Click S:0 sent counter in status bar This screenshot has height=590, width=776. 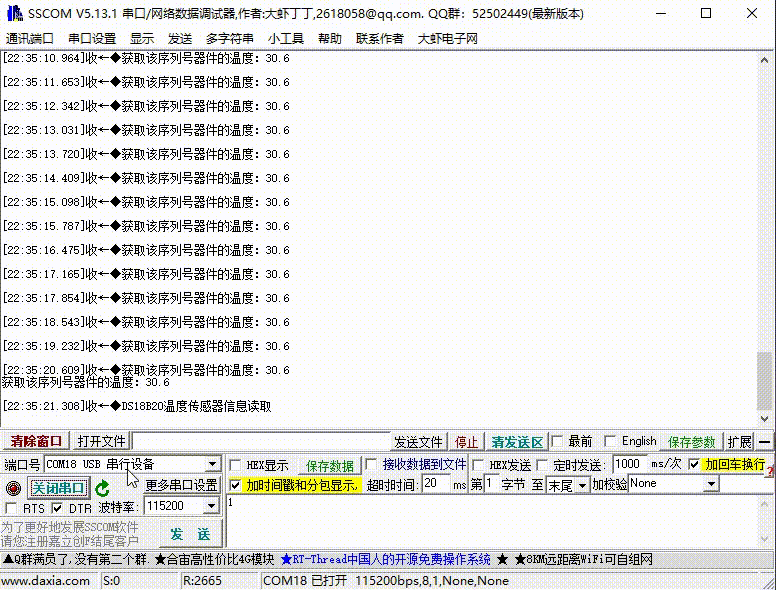[x=111, y=581]
